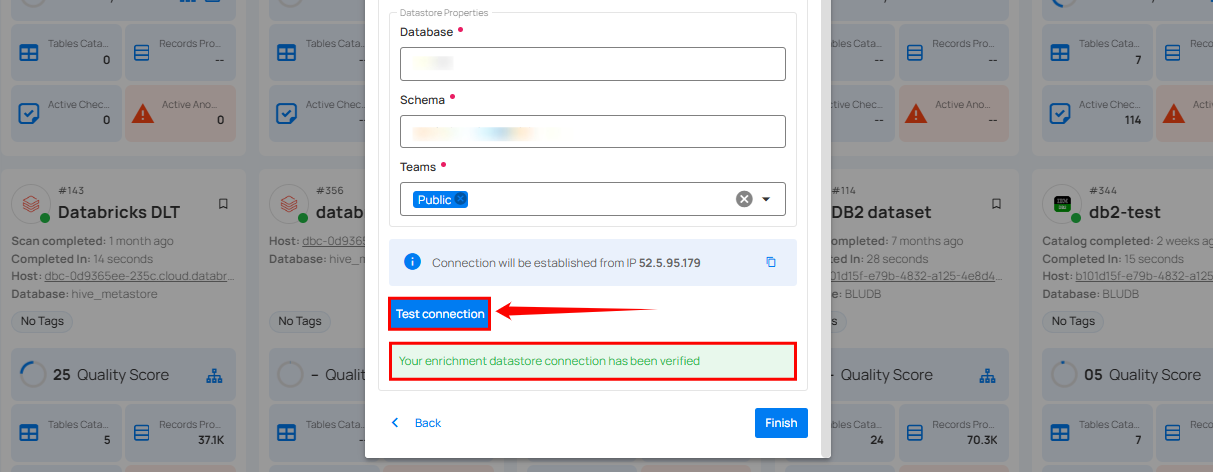
Task: Clear all selected teams with X icon
Action: [x=744, y=199]
